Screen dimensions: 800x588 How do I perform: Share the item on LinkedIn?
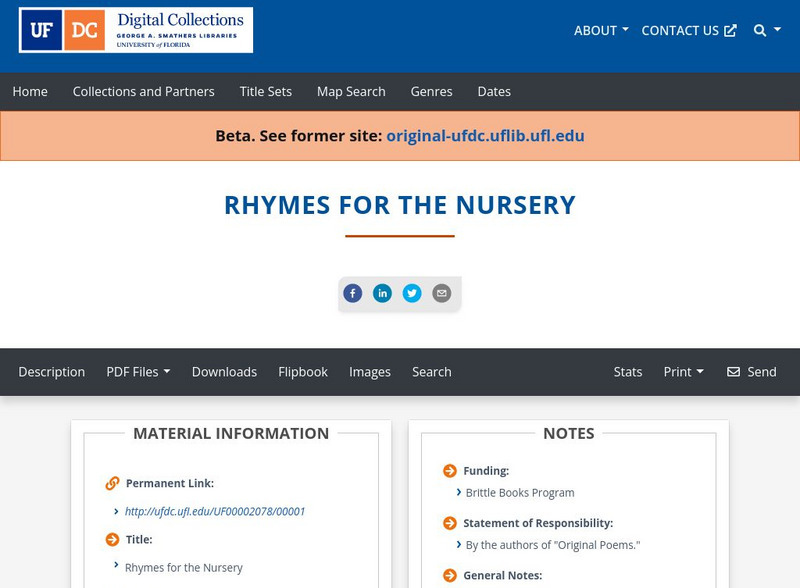point(382,294)
